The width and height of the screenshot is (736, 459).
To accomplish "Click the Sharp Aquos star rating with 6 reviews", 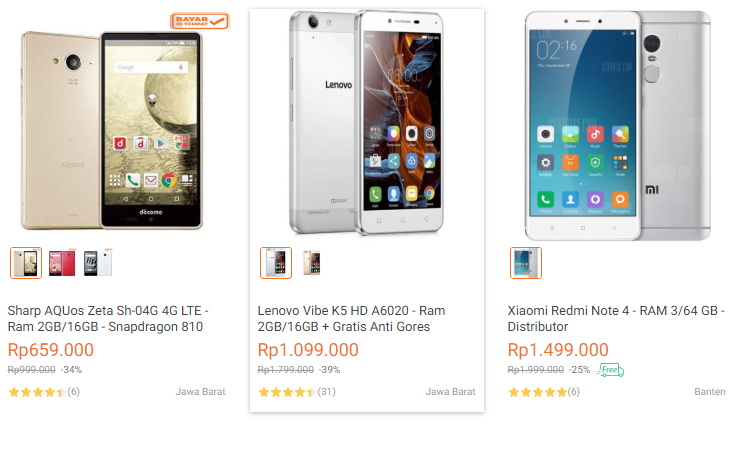I will [x=44, y=392].
